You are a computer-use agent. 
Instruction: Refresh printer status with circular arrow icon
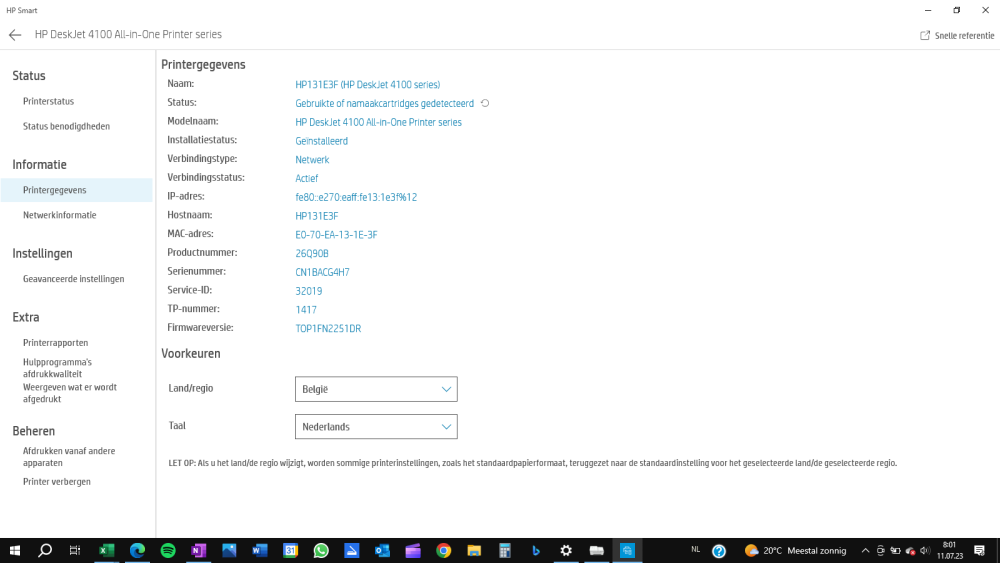coord(485,103)
